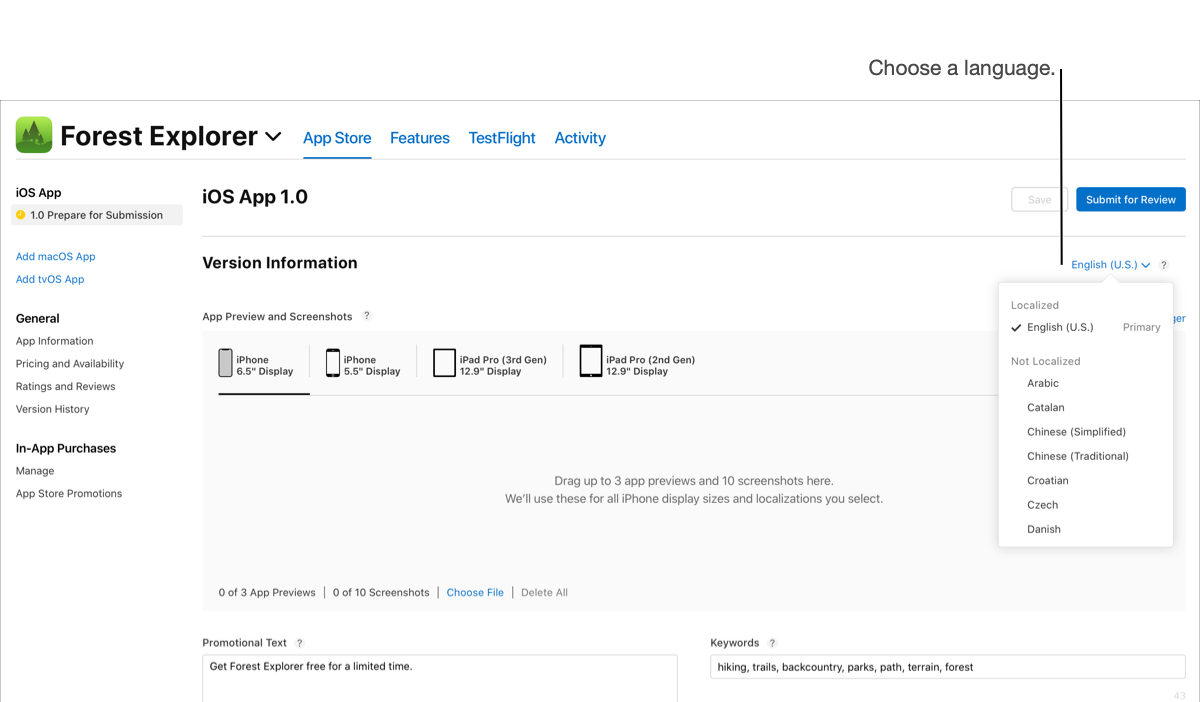Select 1.0 Prepare for Submission in sidebar
This screenshot has width=1200, height=702.
pos(96,215)
